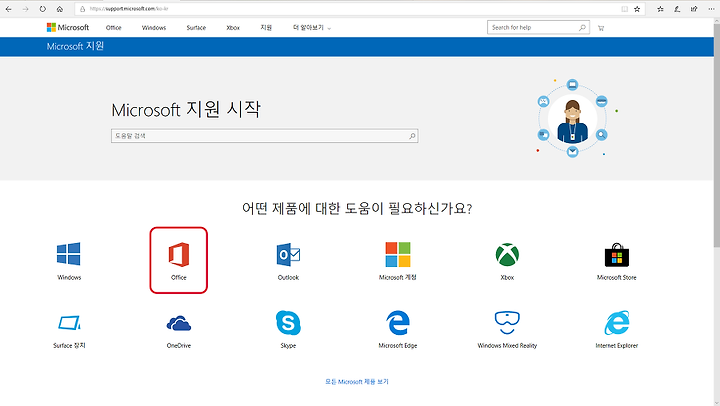The width and height of the screenshot is (720, 406).
Task: Open the share icon in browser toolbar
Action: [x=694, y=9]
